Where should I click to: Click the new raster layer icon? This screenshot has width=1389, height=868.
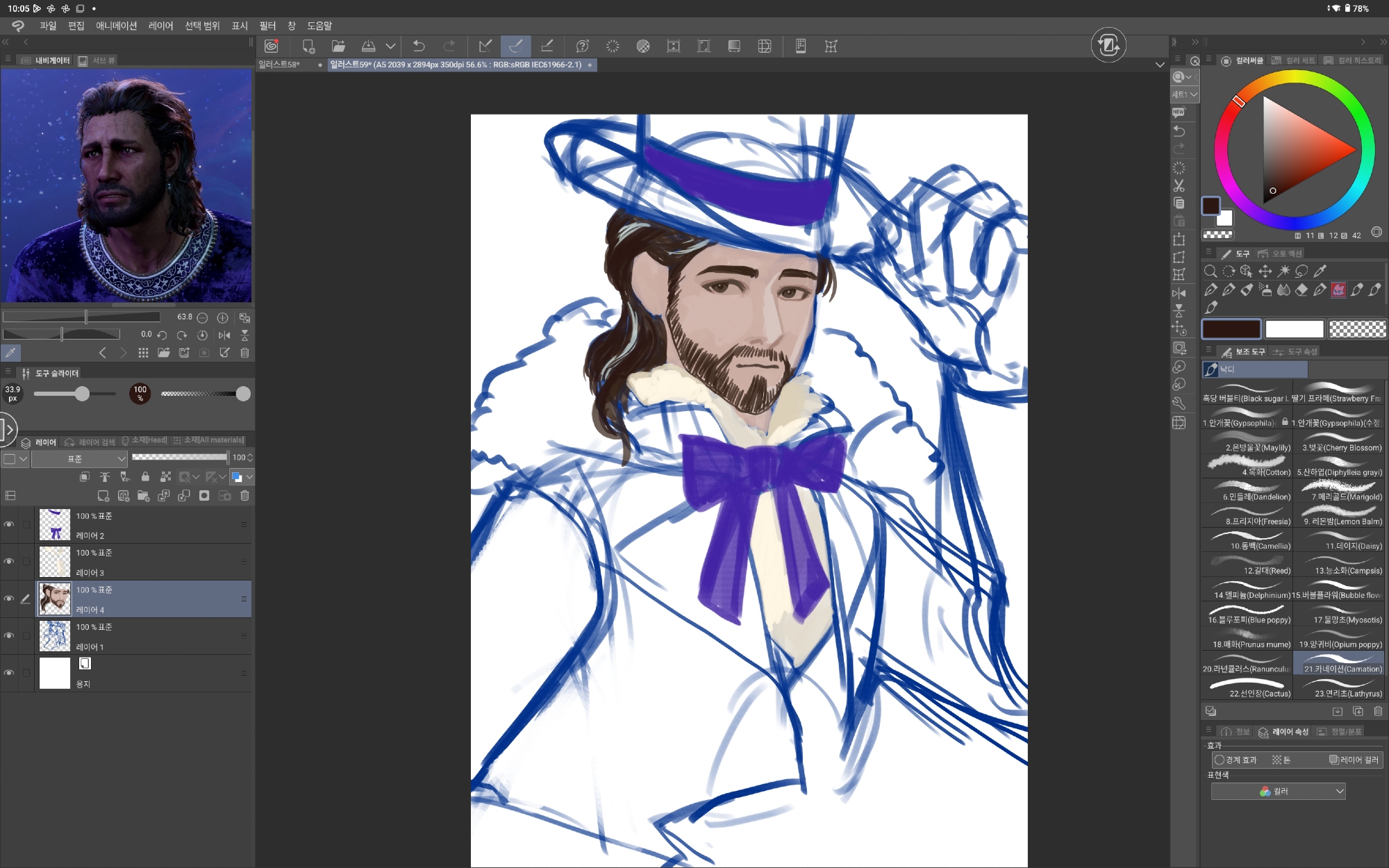click(103, 496)
